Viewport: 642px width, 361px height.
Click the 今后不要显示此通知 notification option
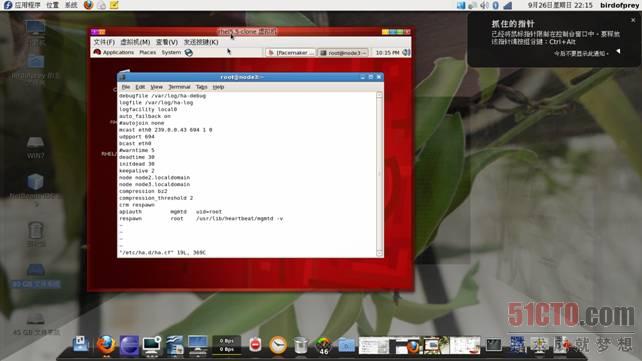pyautogui.click(x=581, y=53)
